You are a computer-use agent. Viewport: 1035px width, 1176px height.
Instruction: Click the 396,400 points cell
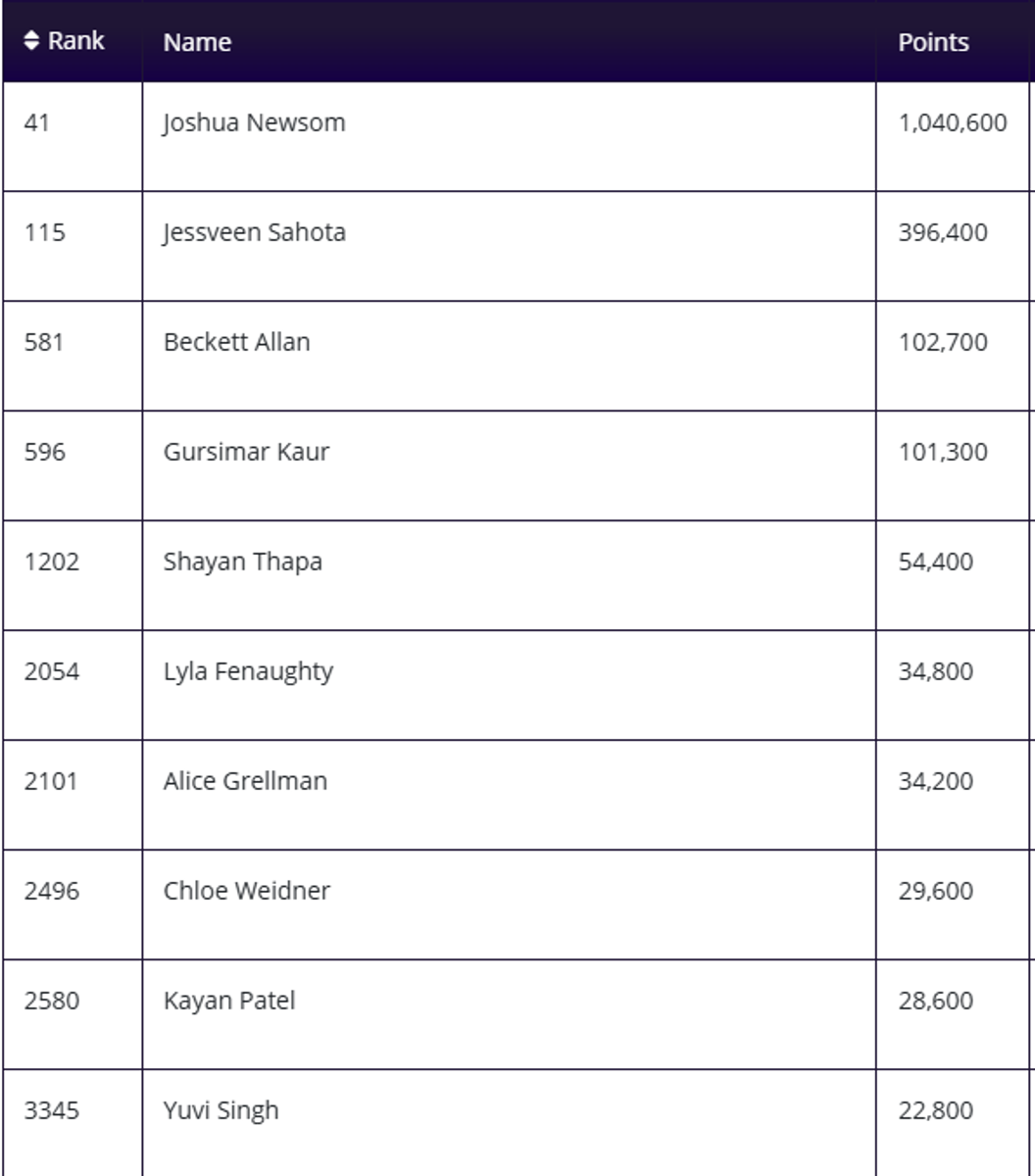(x=942, y=233)
